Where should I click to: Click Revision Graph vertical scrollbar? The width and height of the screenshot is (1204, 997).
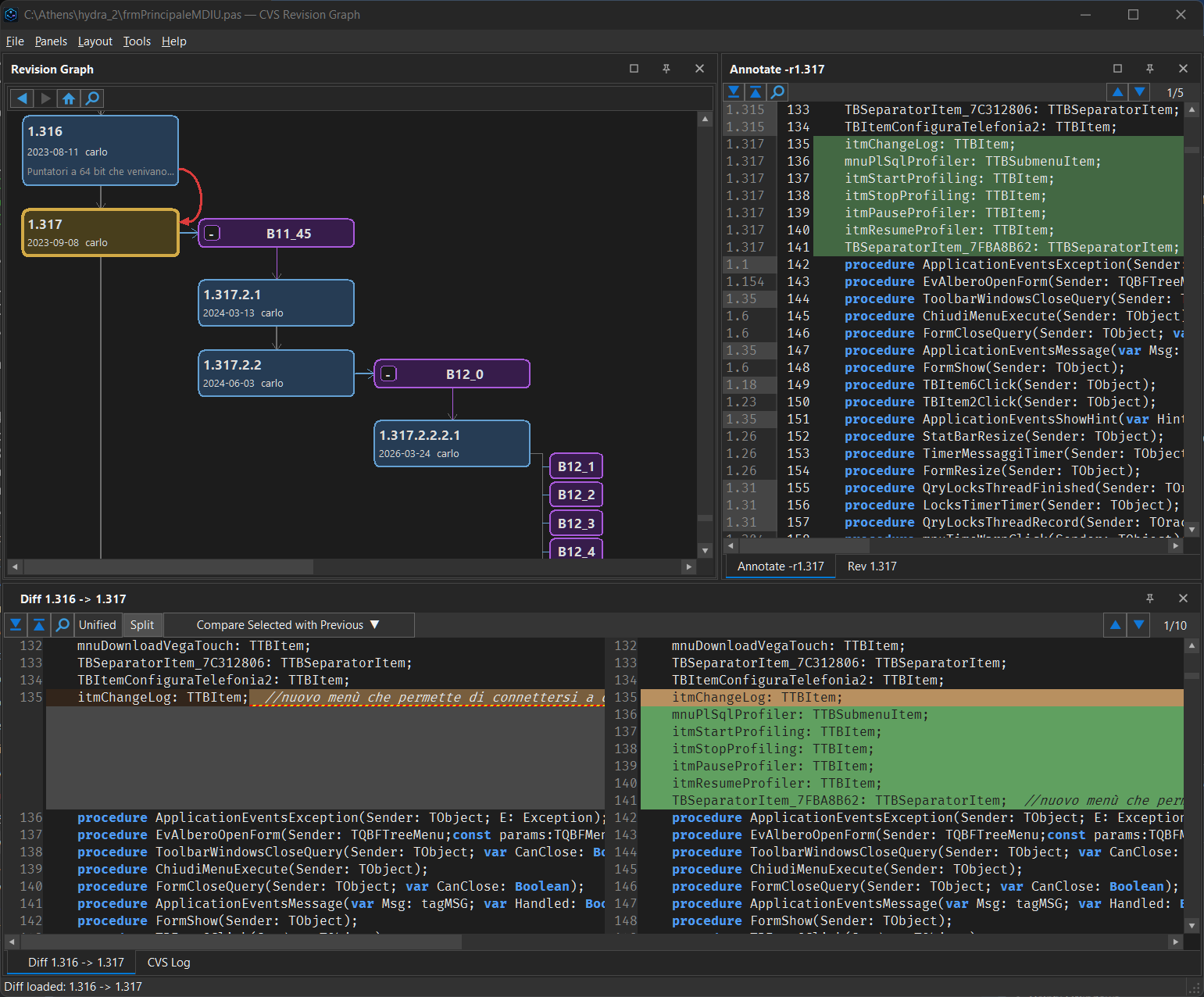pyautogui.click(x=705, y=334)
